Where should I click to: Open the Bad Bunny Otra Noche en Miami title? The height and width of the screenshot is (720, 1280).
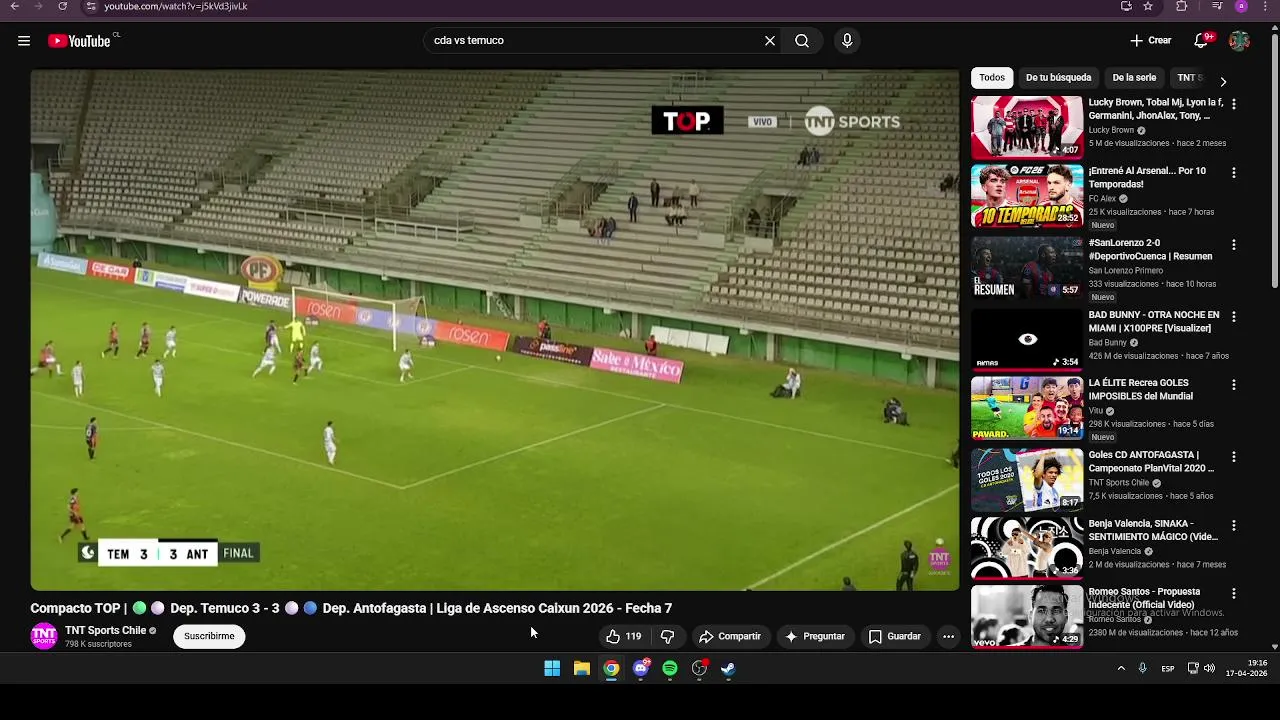click(x=1154, y=321)
